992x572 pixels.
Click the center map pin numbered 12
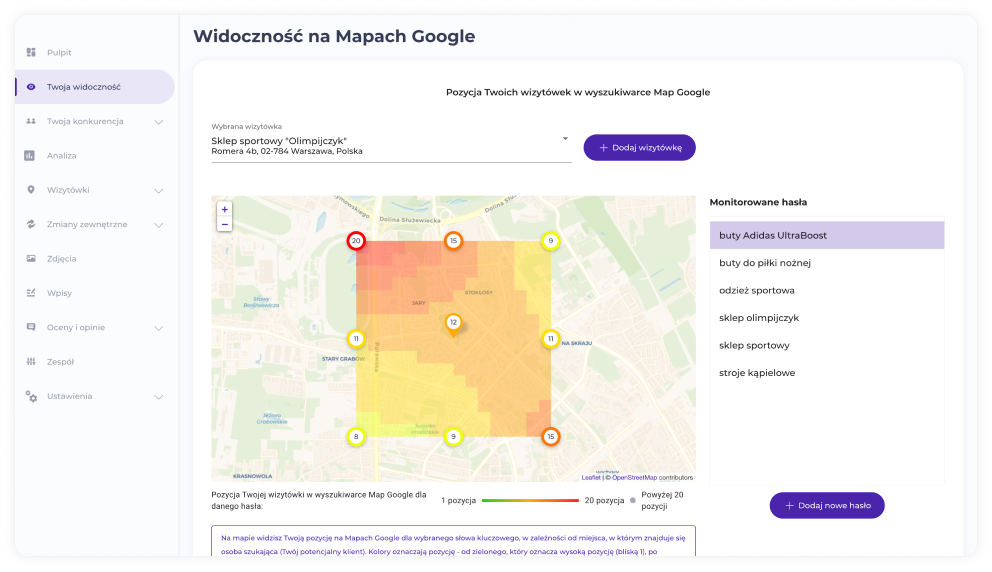coord(453,323)
